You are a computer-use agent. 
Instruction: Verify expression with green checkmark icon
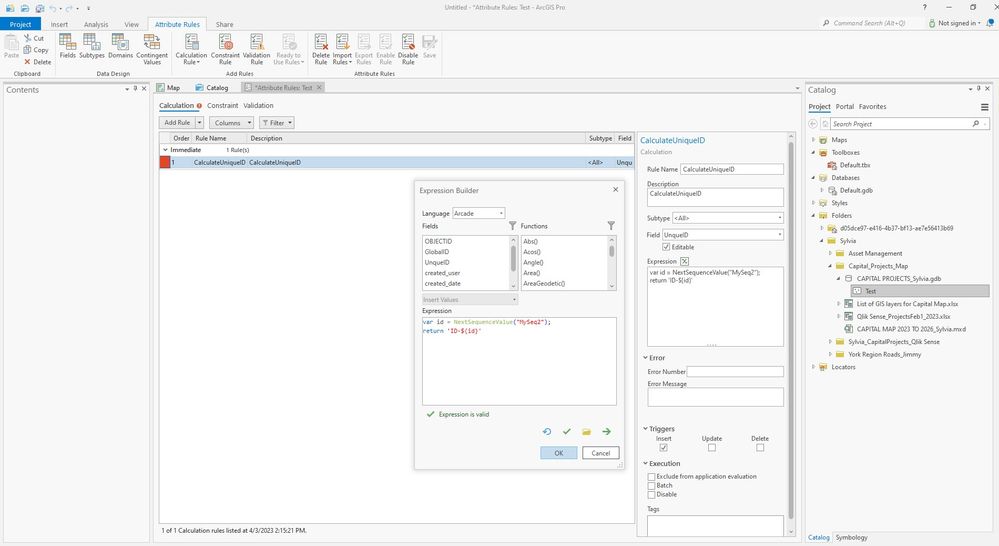pos(566,431)
